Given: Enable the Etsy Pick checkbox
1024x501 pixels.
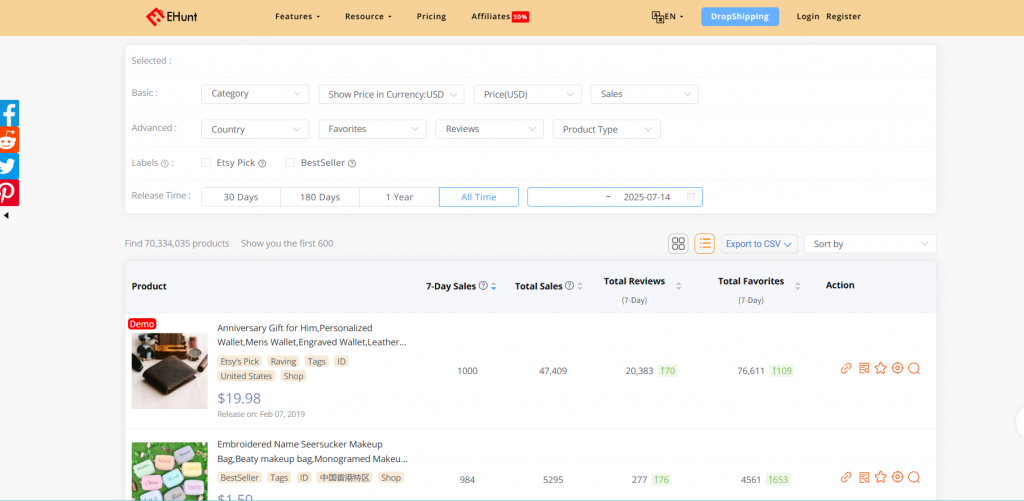Looking at the screenshot, I should (x=206, y=163).
